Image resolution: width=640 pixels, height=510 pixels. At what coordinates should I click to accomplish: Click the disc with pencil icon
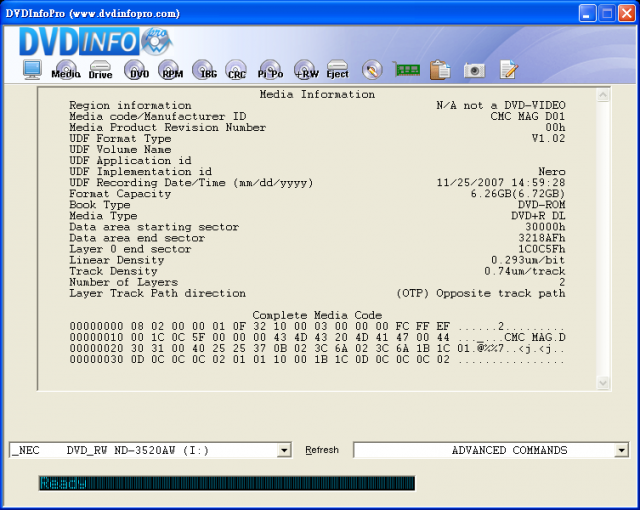tap(372, 70)
